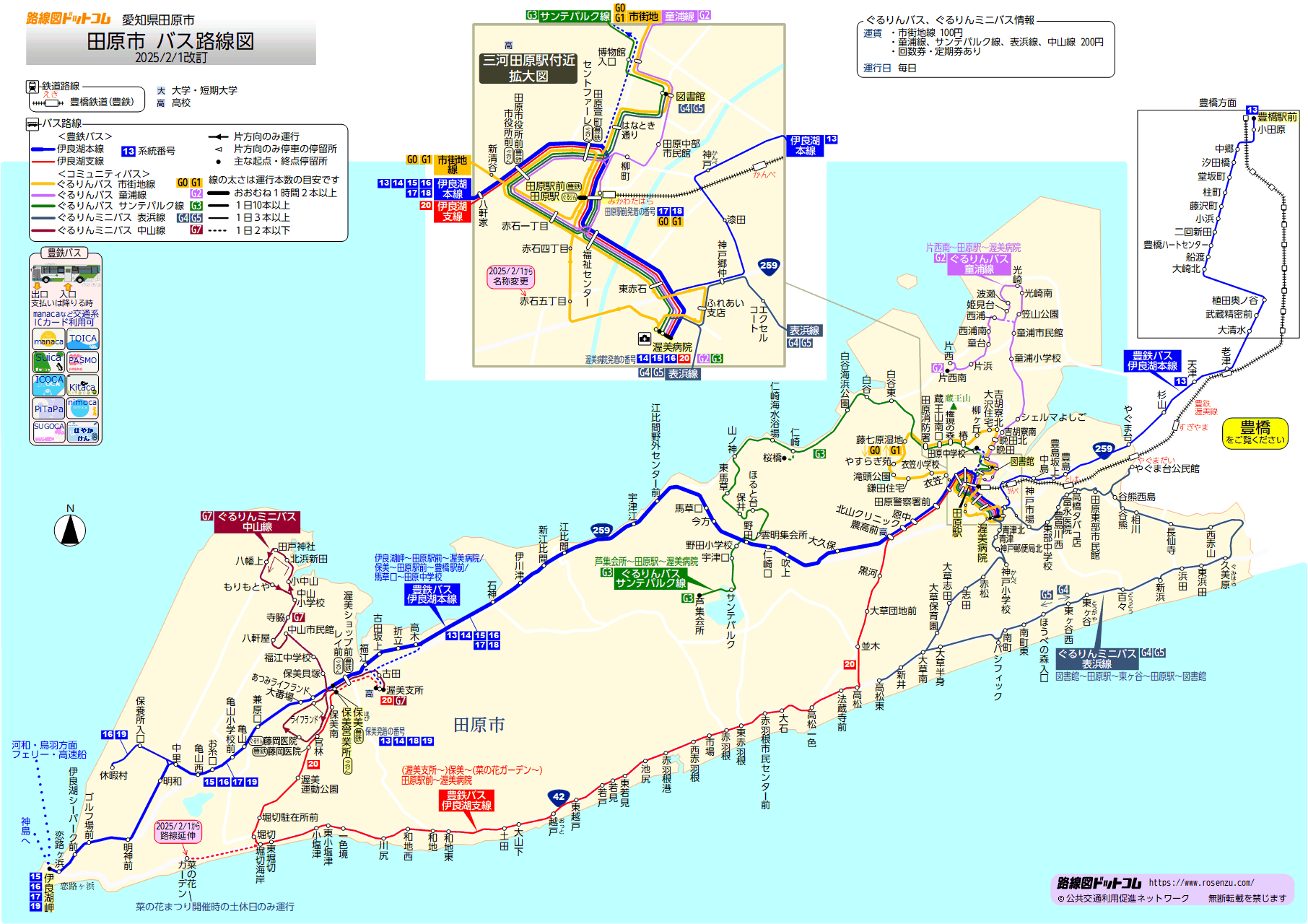Image resolution: width=1308 pixels, height=924 pixels.
Task: Click the 武蔵精密前 stop label
Action: [x=1229, y=314]
